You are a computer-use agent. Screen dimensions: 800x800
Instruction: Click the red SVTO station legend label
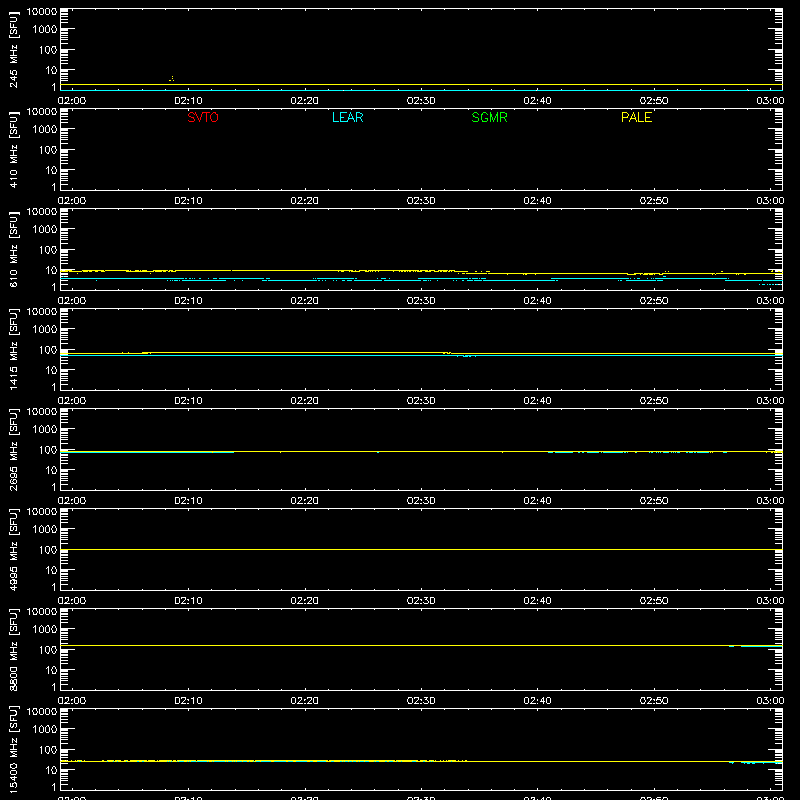click(203, 117)
